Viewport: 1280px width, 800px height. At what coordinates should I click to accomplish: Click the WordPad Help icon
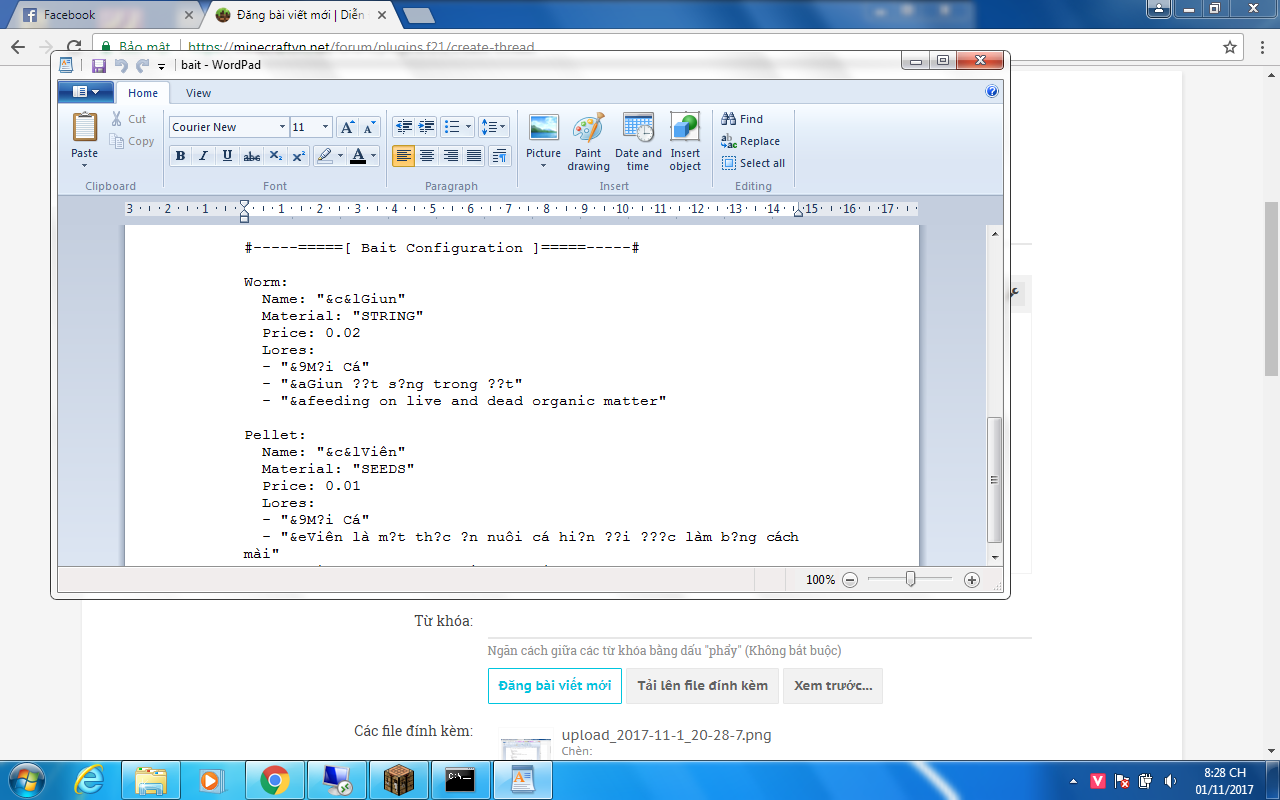coord(992,91)
